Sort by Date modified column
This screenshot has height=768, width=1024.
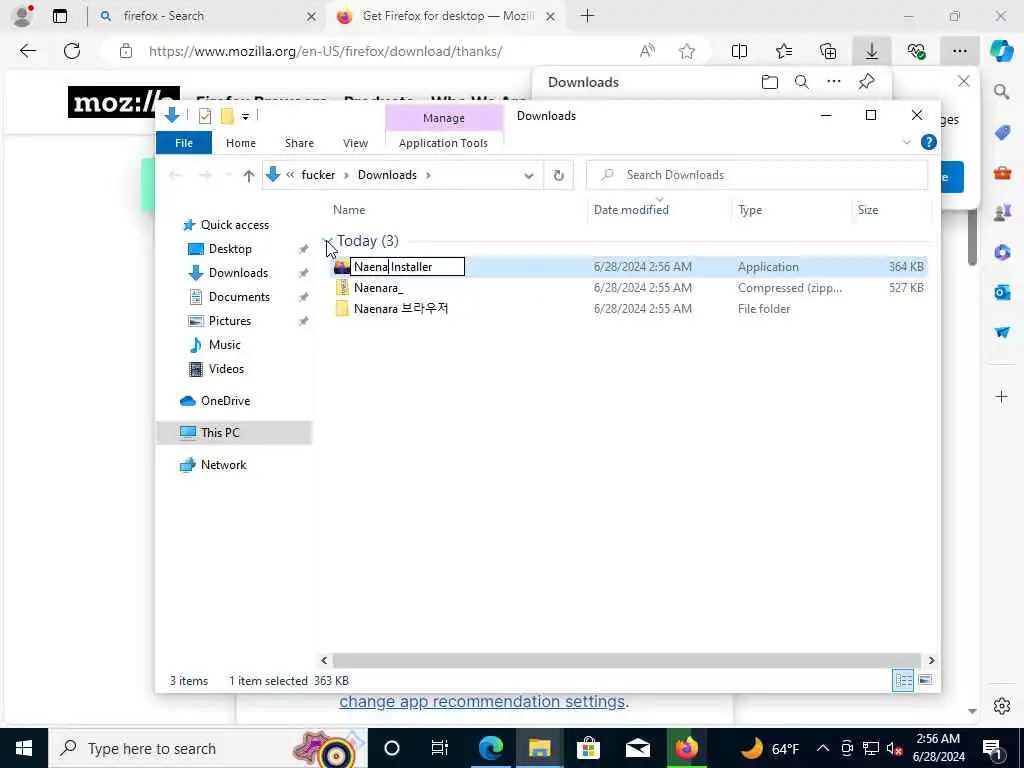coord(631,210)
